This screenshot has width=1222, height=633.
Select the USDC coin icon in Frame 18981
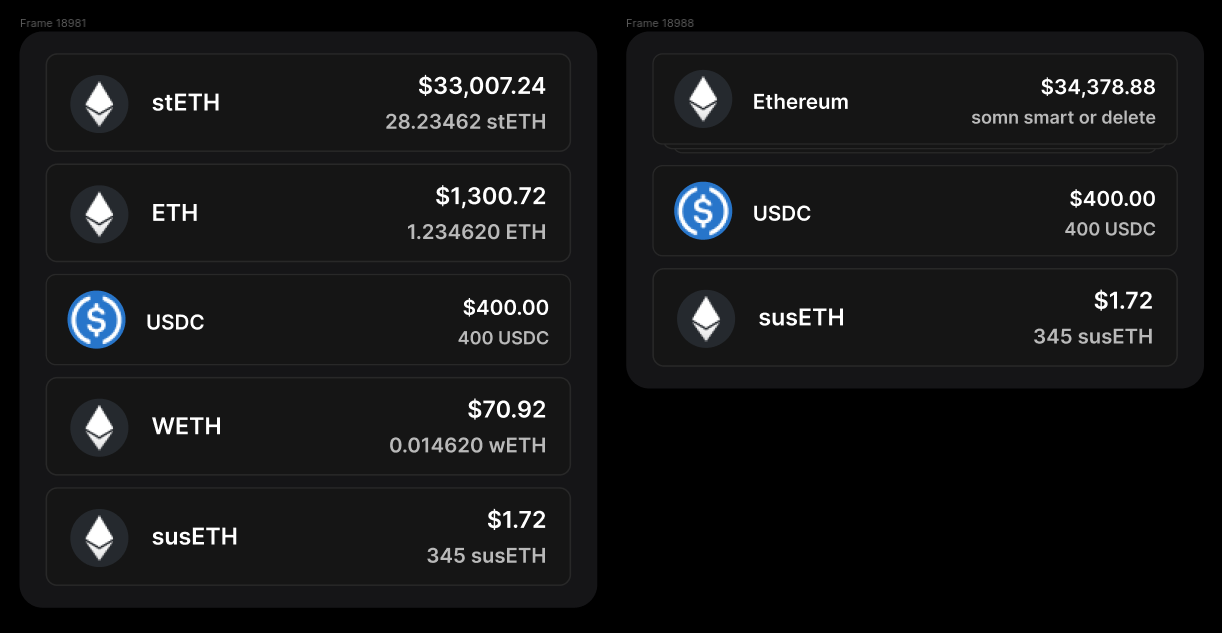coord(96,320)
